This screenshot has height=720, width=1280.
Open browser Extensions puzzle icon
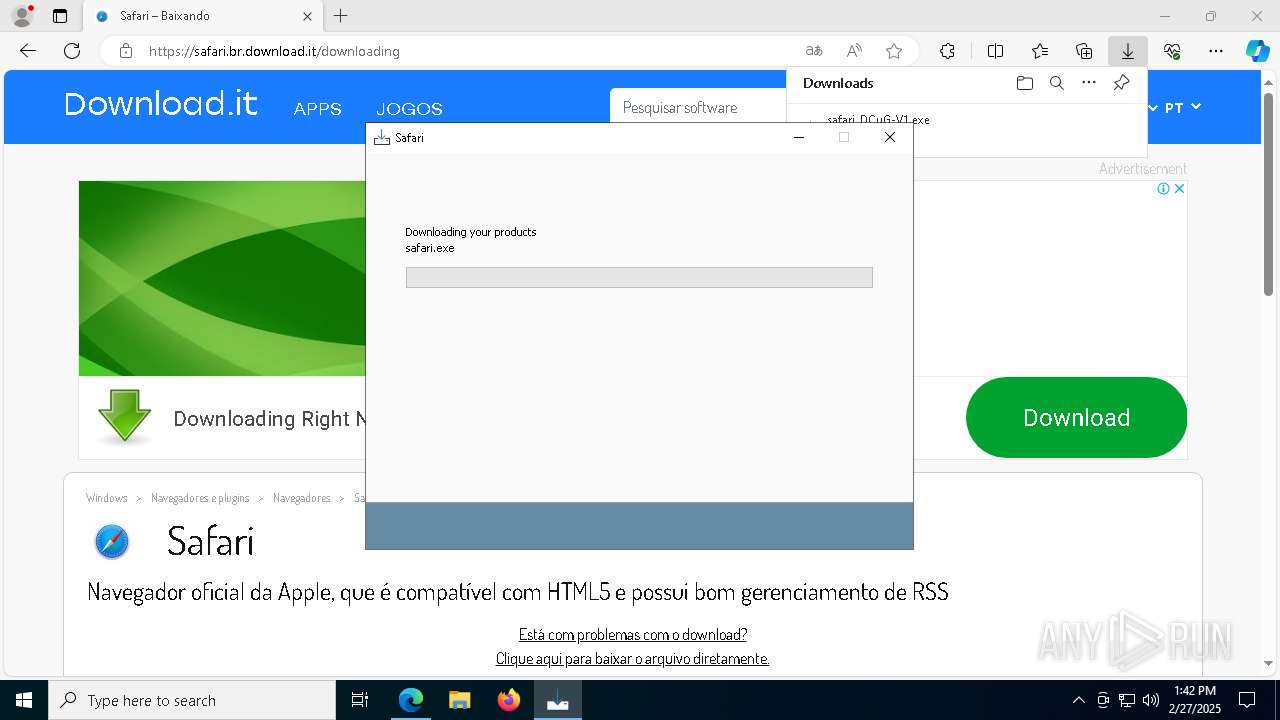coord(947,51)
